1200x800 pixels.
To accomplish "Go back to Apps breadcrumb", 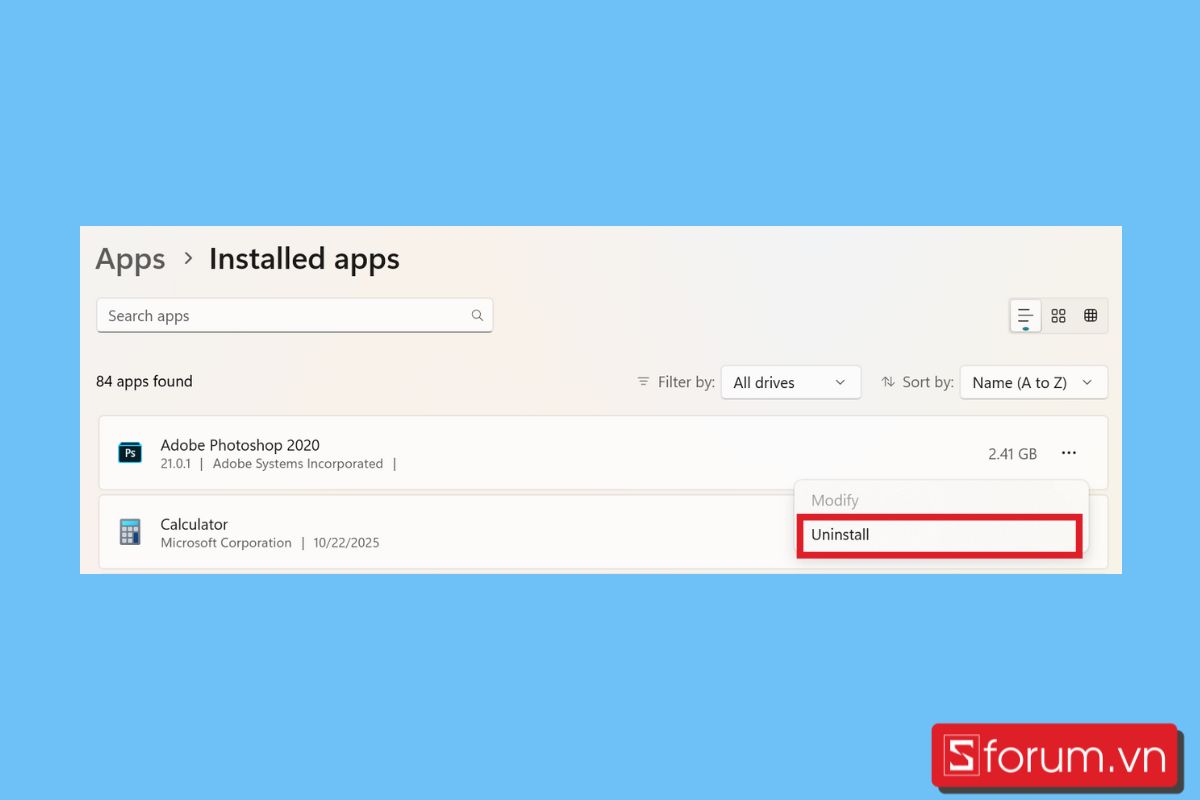I will point(130,259).
